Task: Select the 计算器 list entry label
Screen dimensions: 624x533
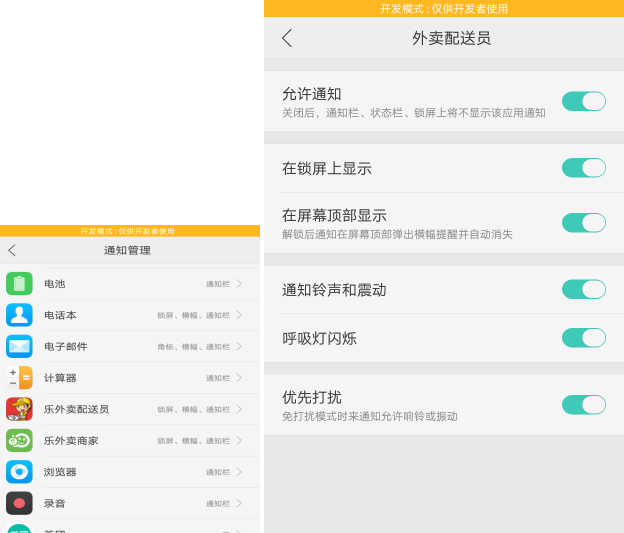Action: coord(60,378)
